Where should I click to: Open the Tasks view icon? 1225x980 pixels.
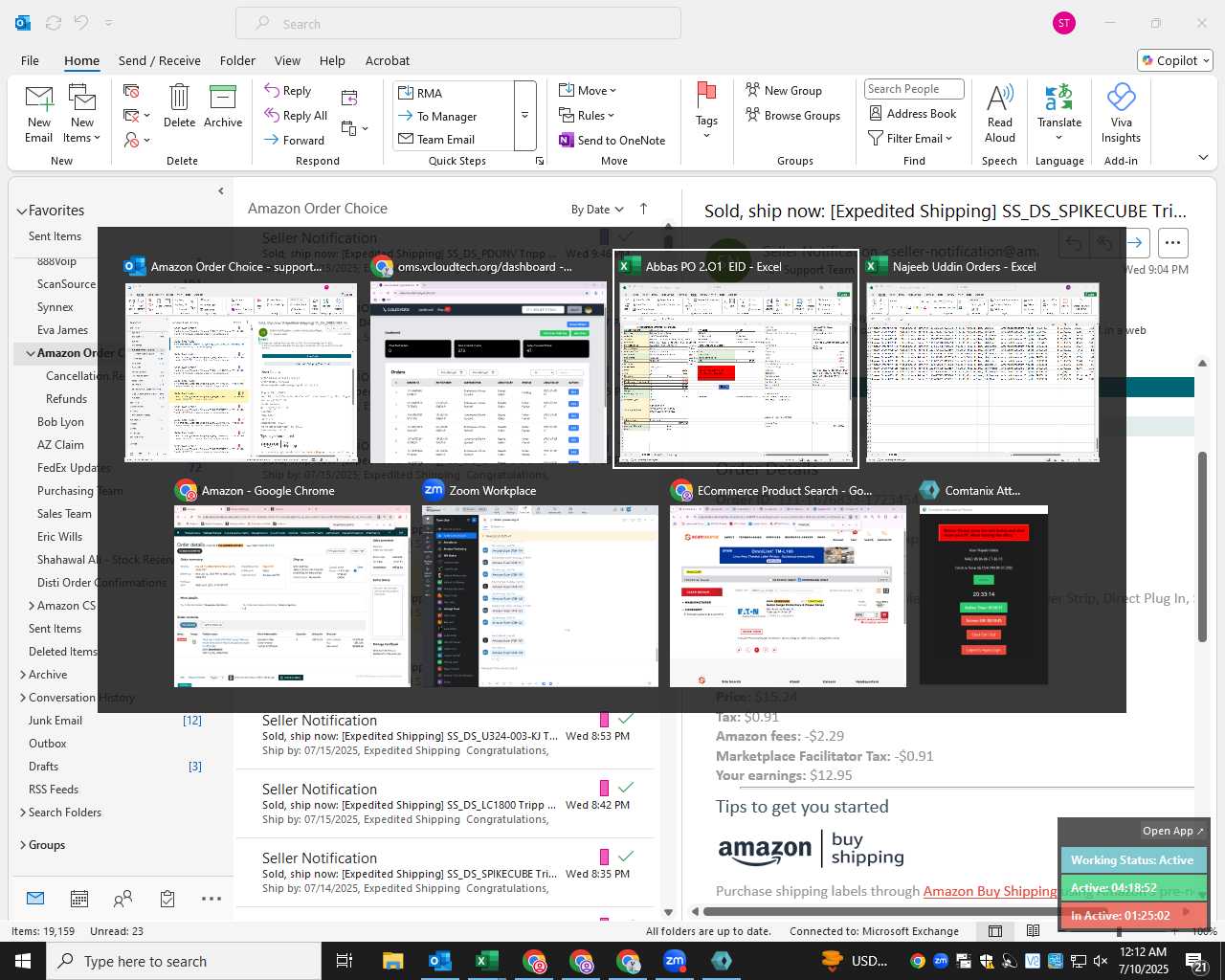pyautogui.click(x=167, y=899)
